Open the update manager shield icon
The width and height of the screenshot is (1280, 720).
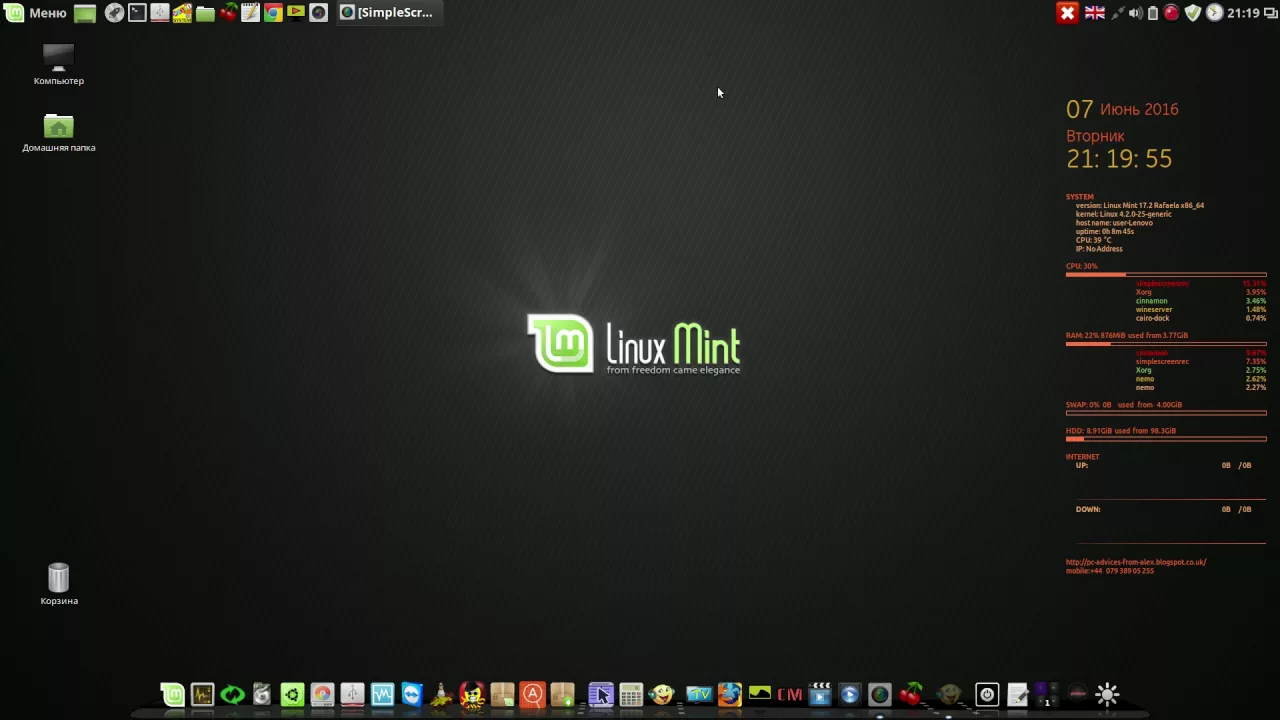[x=1192, y=13]
